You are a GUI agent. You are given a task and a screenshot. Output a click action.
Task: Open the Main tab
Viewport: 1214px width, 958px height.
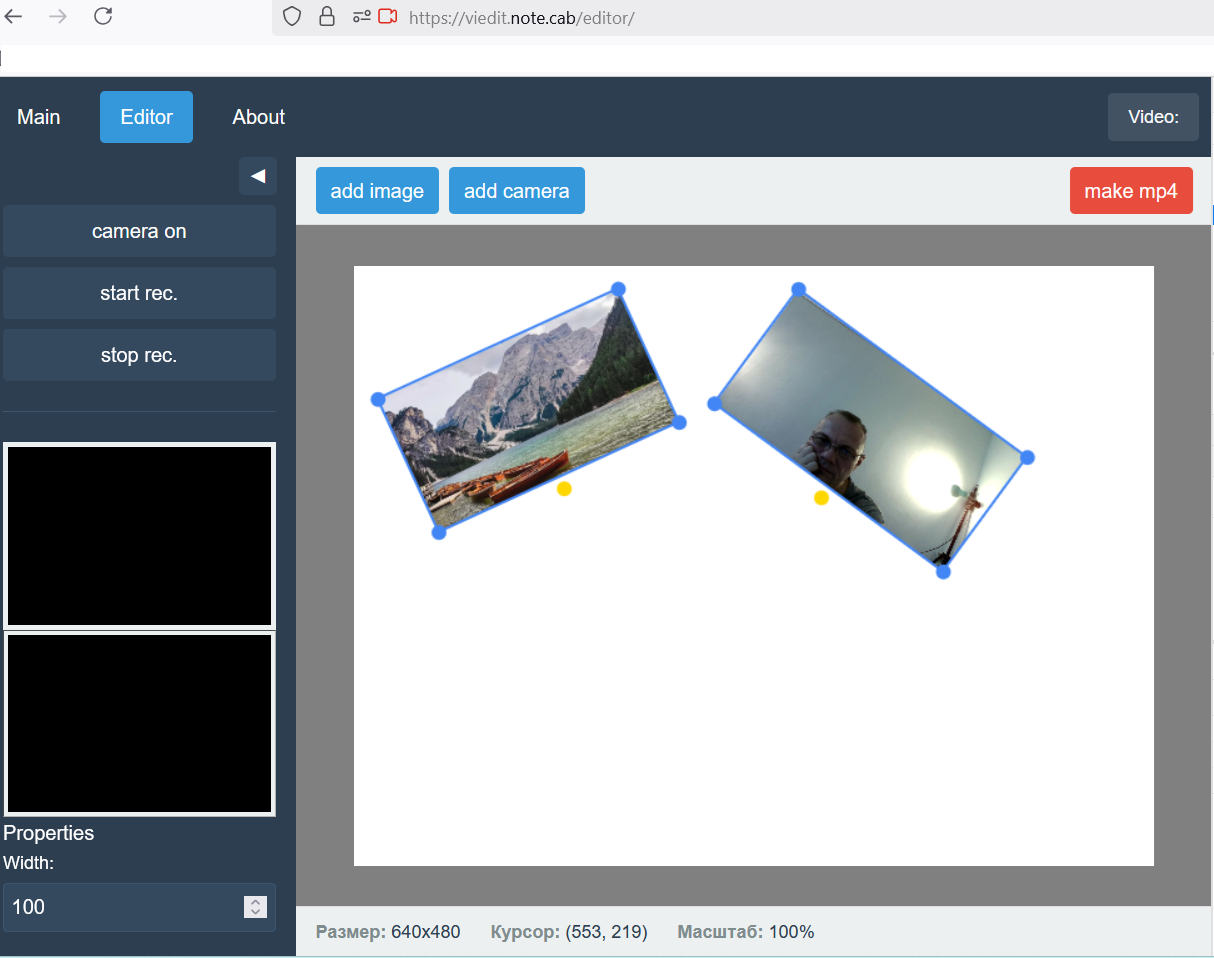(x=39, y=117)
